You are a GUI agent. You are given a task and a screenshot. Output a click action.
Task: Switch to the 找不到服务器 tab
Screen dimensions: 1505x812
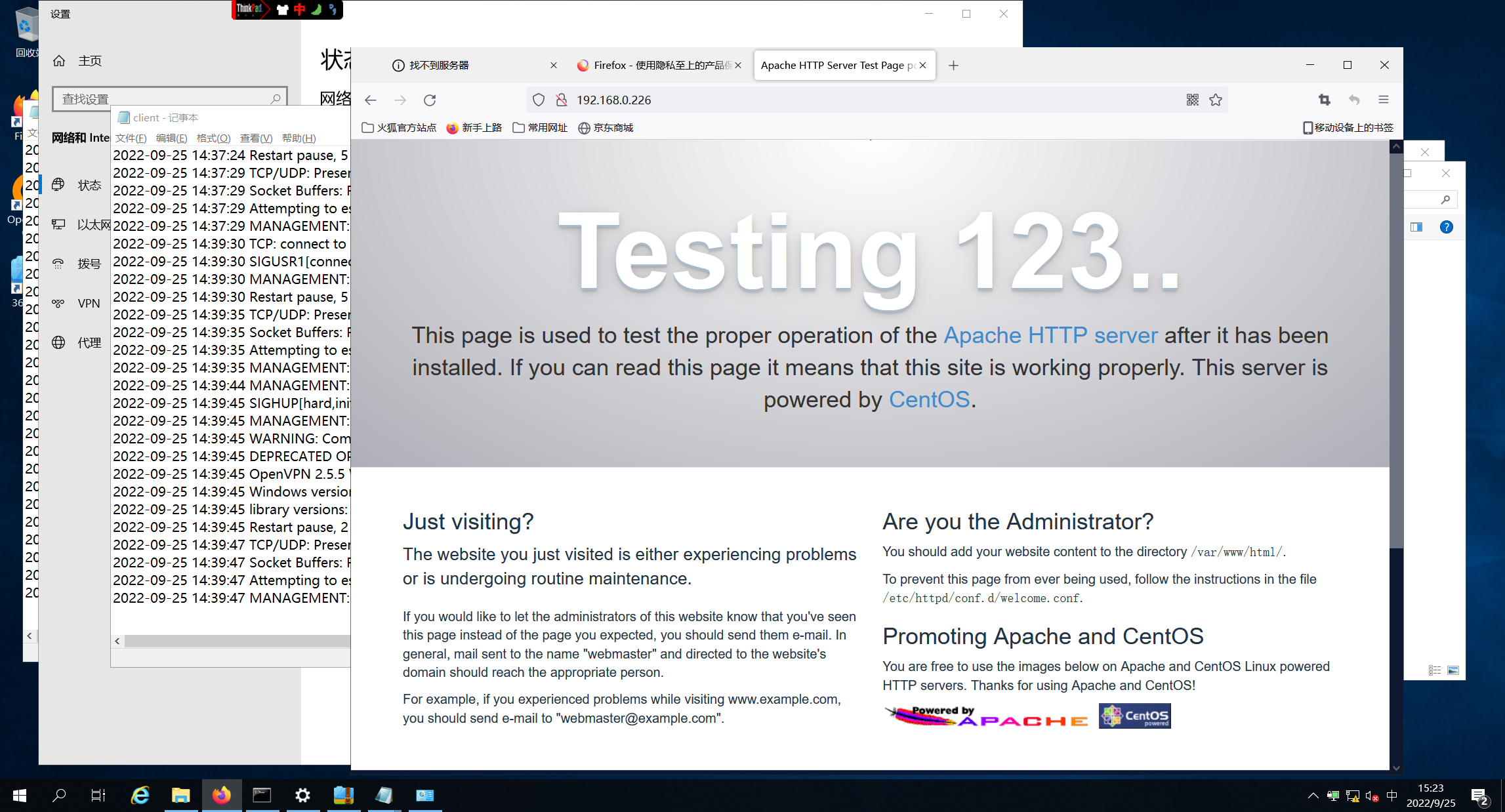coord(440,66)
